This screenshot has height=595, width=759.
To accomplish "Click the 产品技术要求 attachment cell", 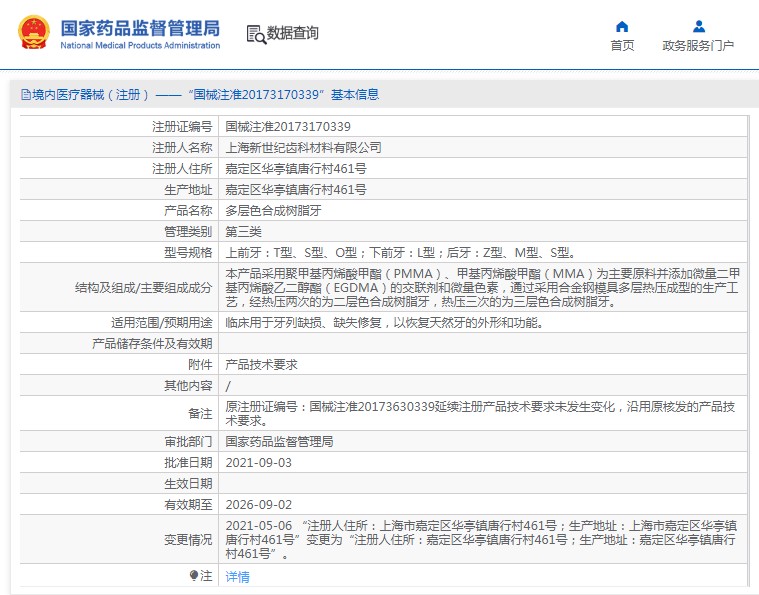I will 262,365.
